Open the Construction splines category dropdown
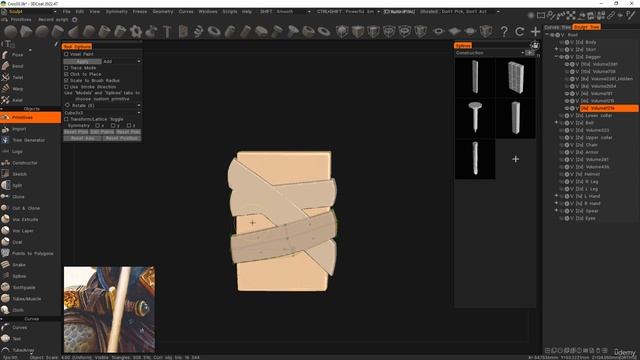 click(489, 53)
